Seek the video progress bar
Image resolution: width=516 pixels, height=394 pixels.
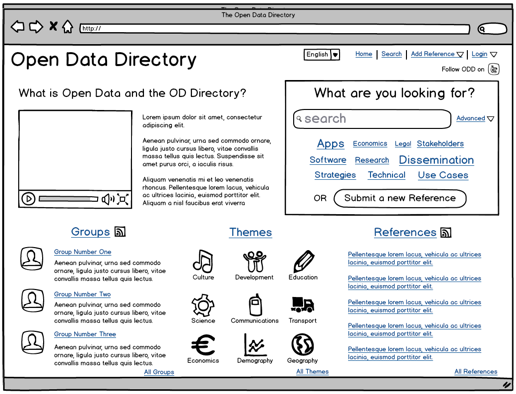[x=68, y=199]
